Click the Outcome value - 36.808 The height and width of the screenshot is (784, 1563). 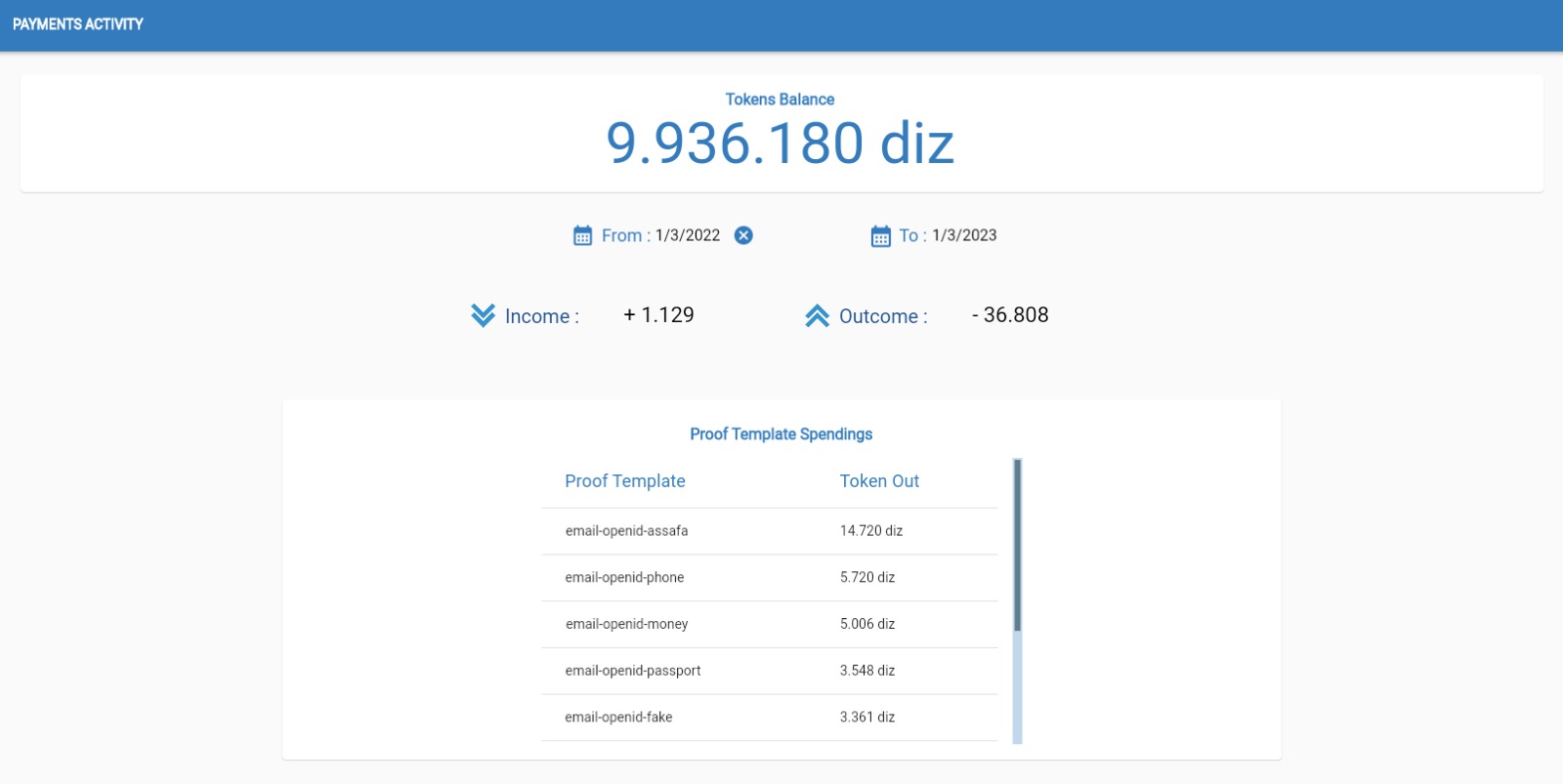[1010, 315]
